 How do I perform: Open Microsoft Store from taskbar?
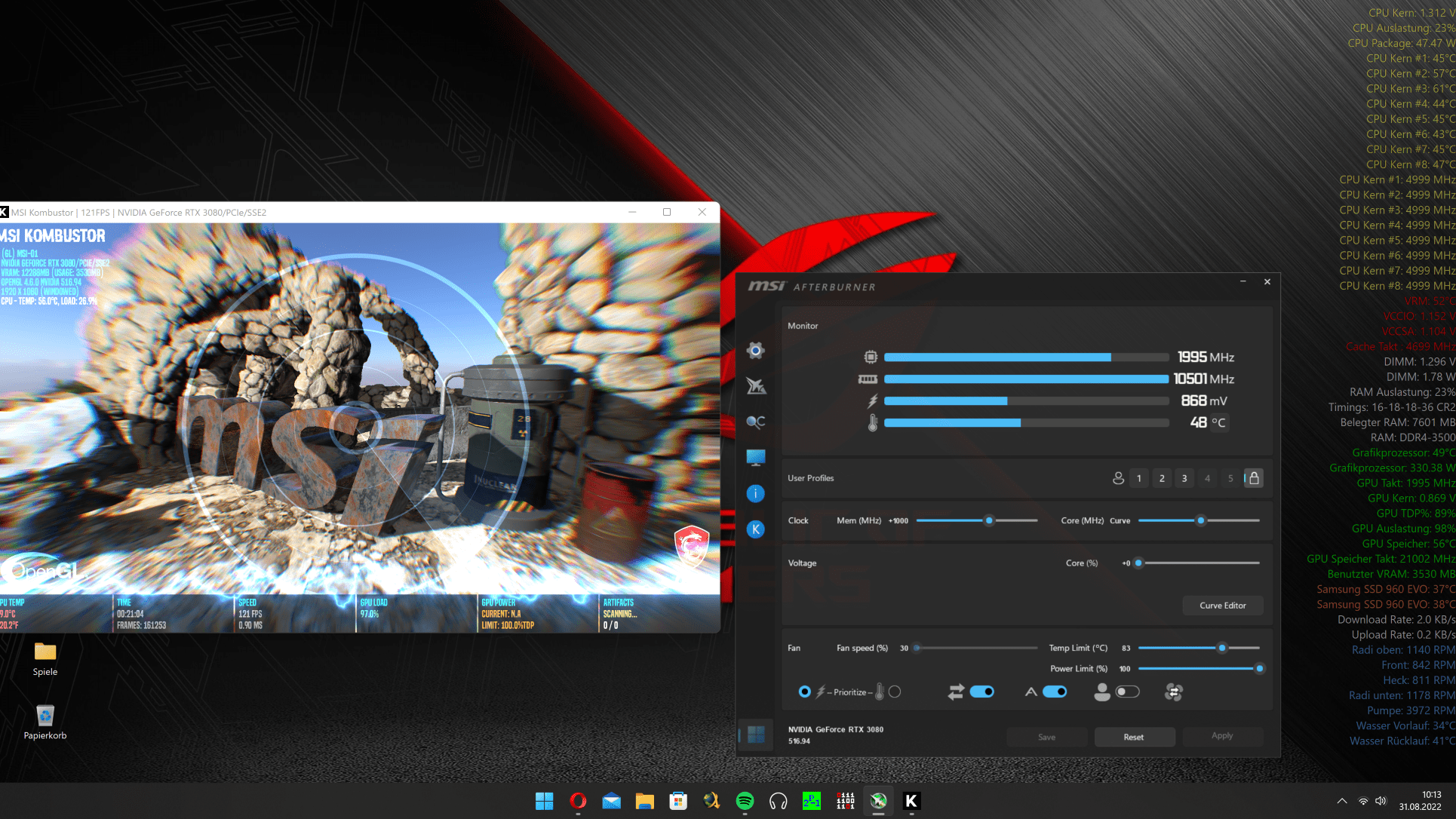[678, 801]
